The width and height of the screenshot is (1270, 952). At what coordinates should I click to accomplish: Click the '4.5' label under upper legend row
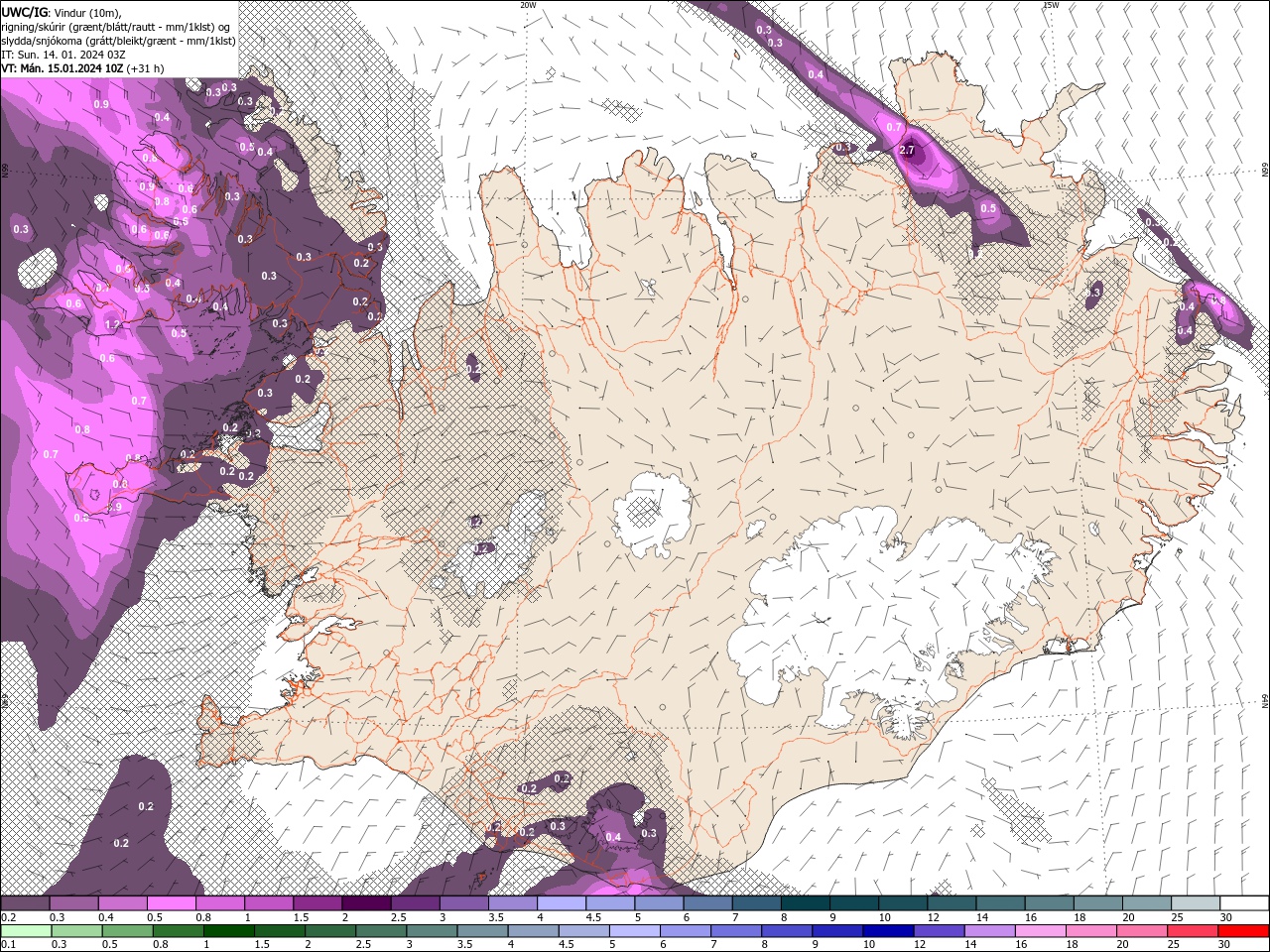pyautogui.click(x=593, y=917)
